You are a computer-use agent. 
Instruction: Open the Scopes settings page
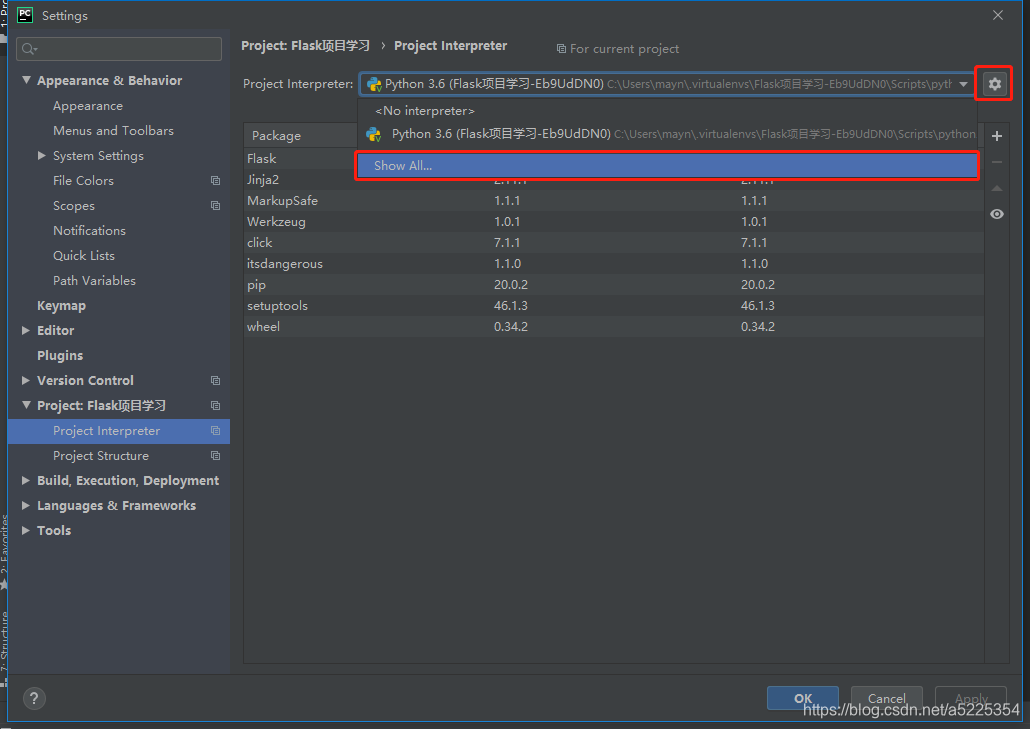74,206
